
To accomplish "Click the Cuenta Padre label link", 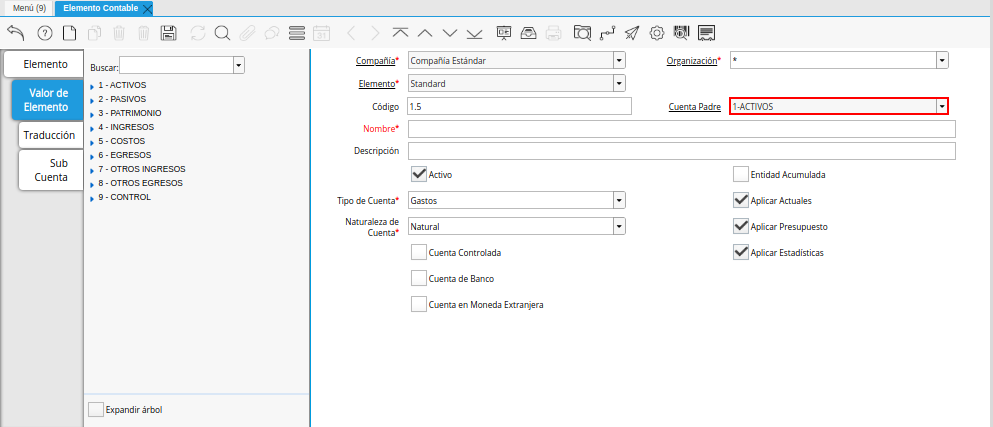I will point(694,106).
